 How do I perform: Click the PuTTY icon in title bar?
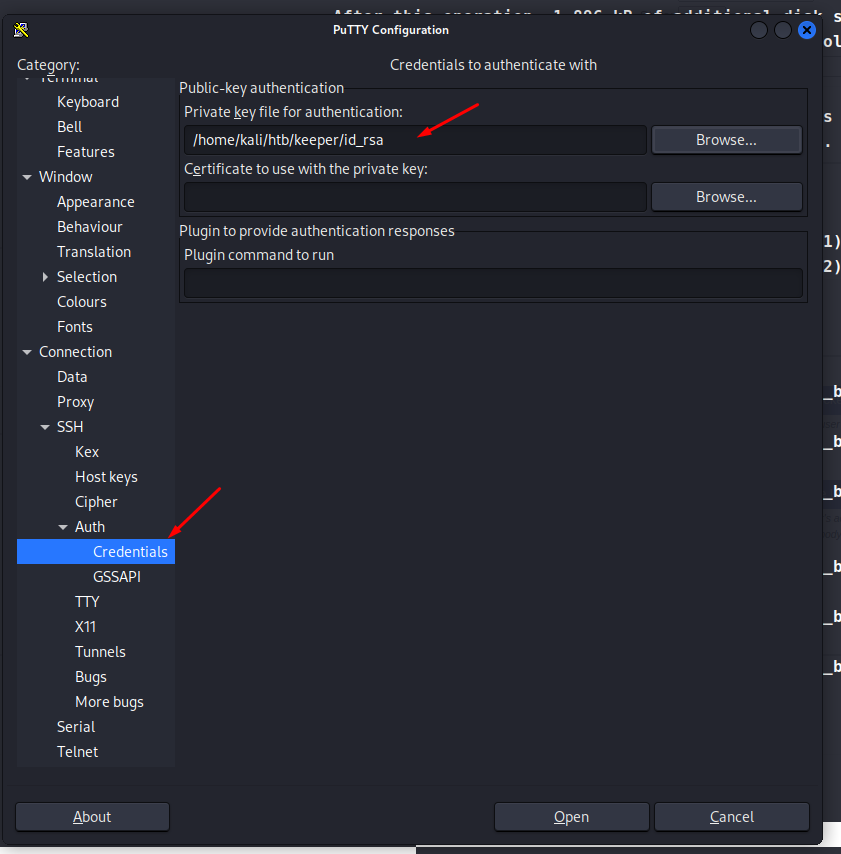pos(21,30)
